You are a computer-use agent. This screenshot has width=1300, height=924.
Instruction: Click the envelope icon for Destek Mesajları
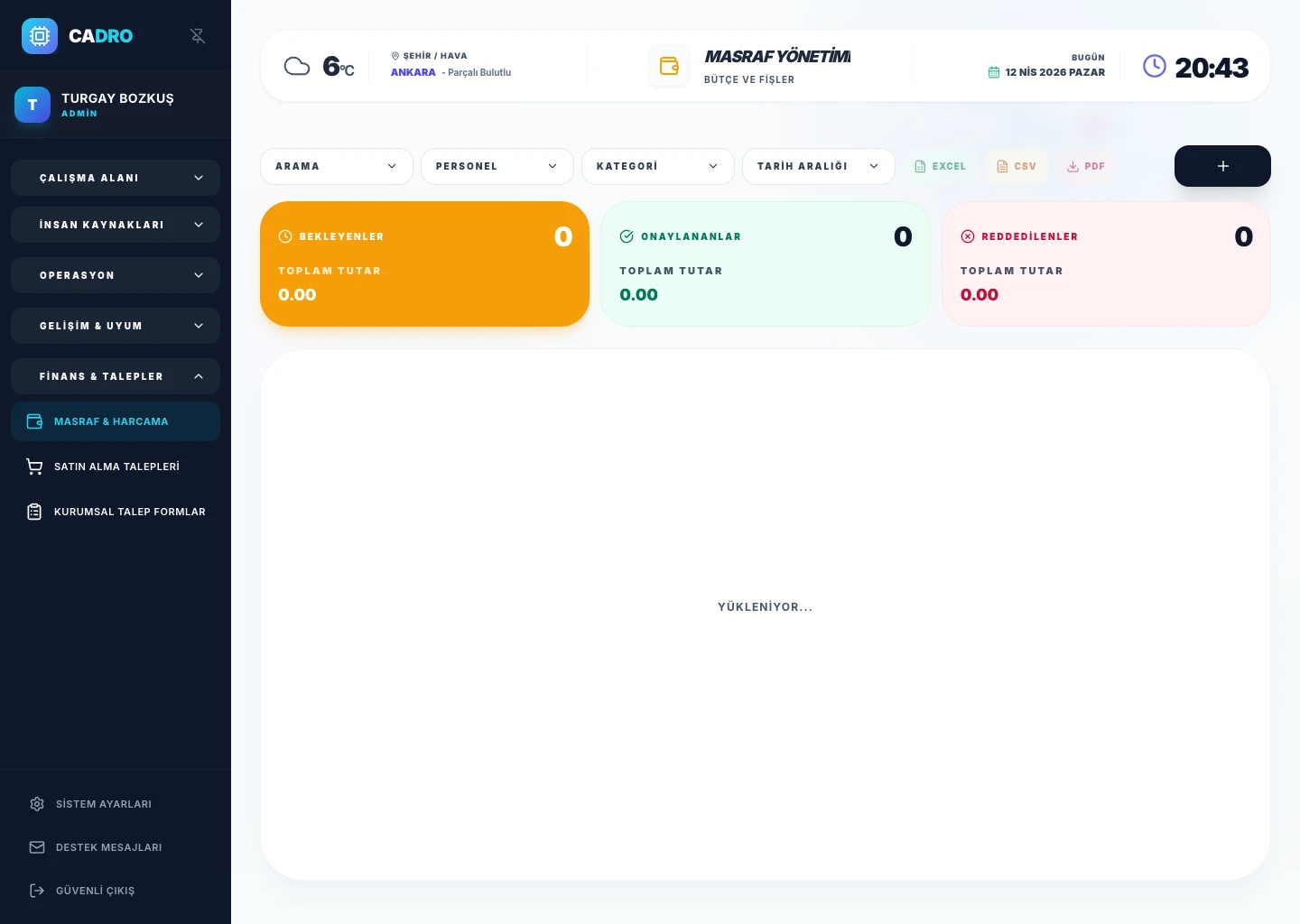point(37,847)
